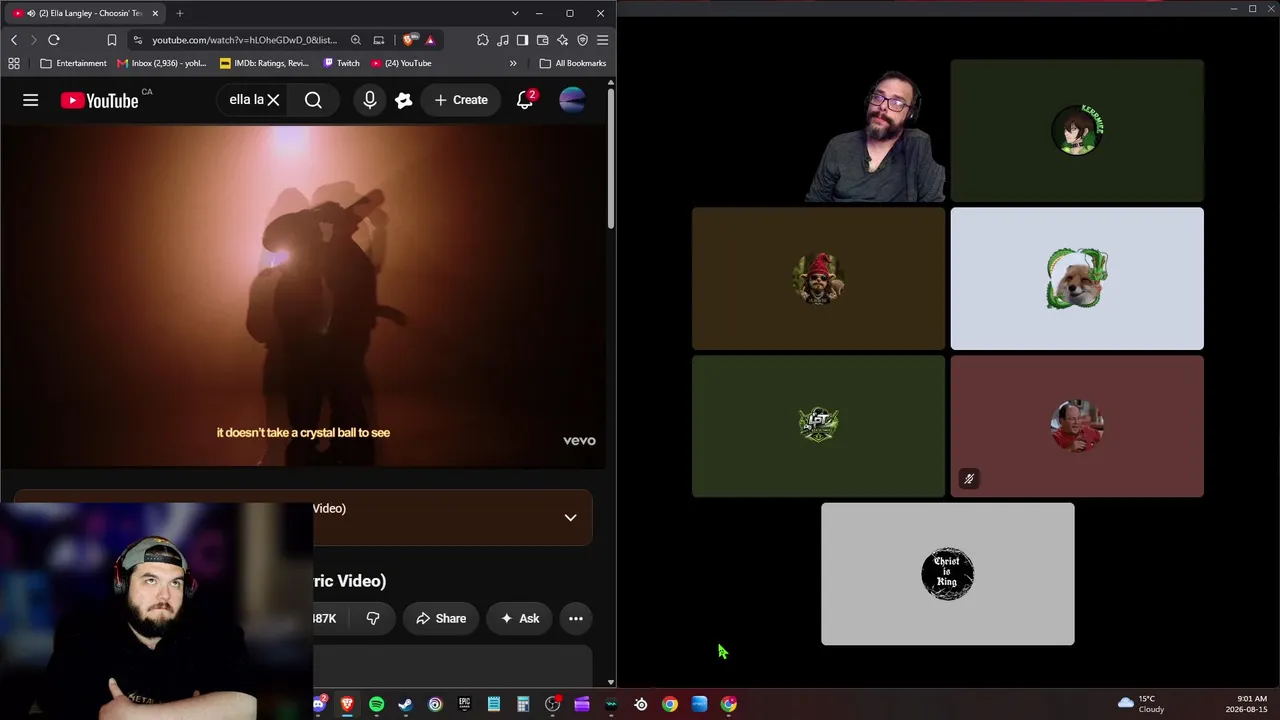Open Brave Shields lion icon
This screenshot has width=1280, height=720.
[x=409, y=40]
